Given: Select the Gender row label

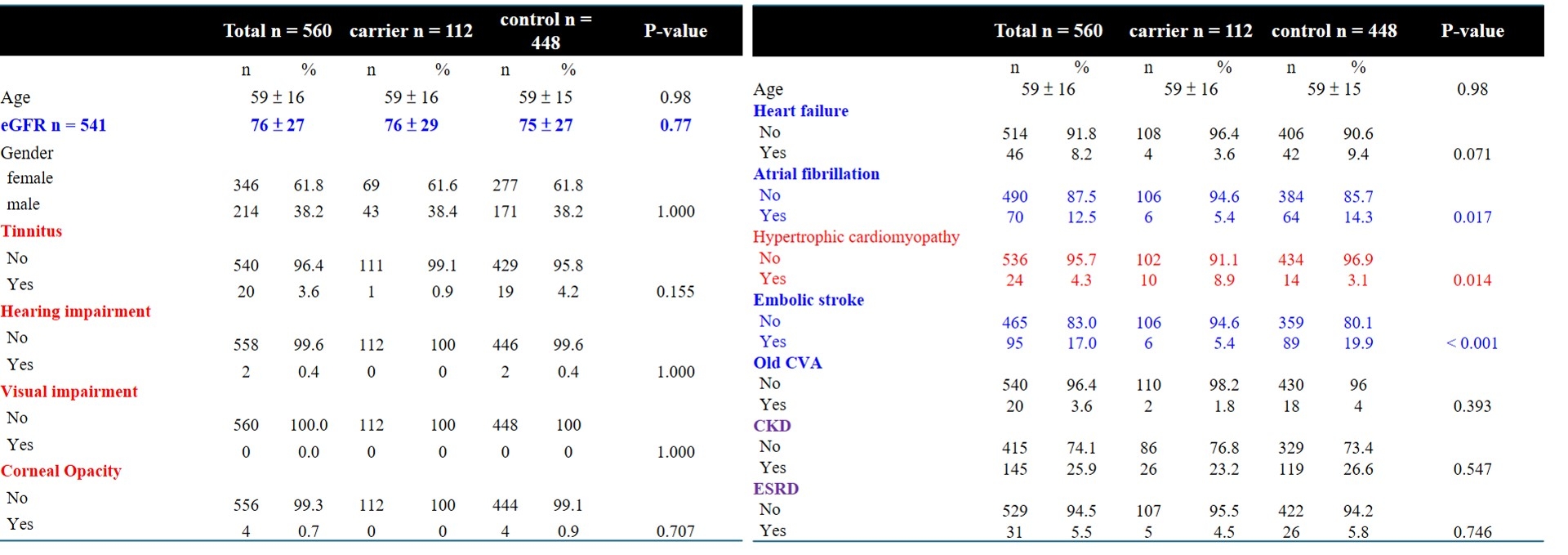Looking at the screenshot, I should pyautogui.click(x=28, y=153).
